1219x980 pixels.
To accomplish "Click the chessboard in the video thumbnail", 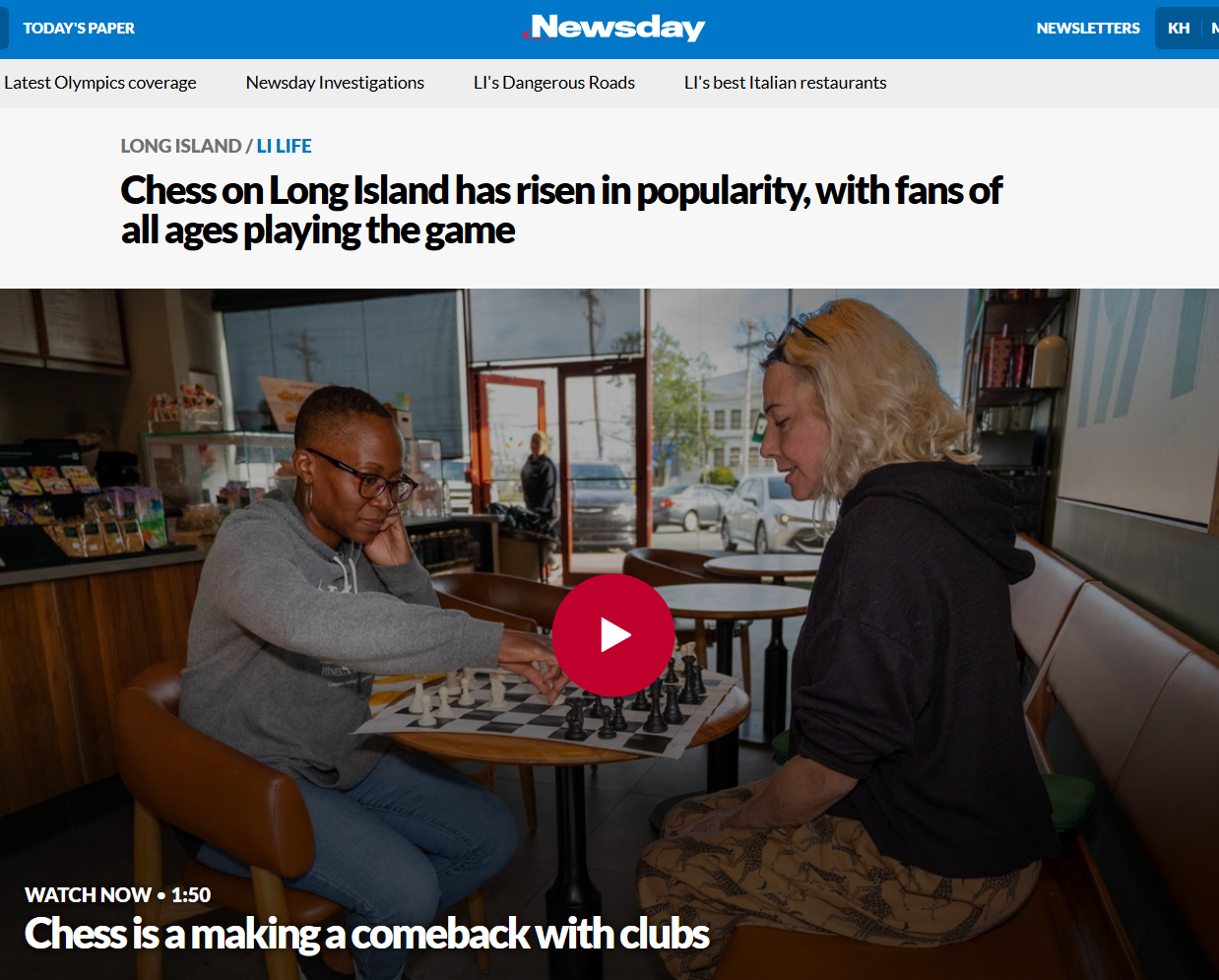I will tap(547, 711).
